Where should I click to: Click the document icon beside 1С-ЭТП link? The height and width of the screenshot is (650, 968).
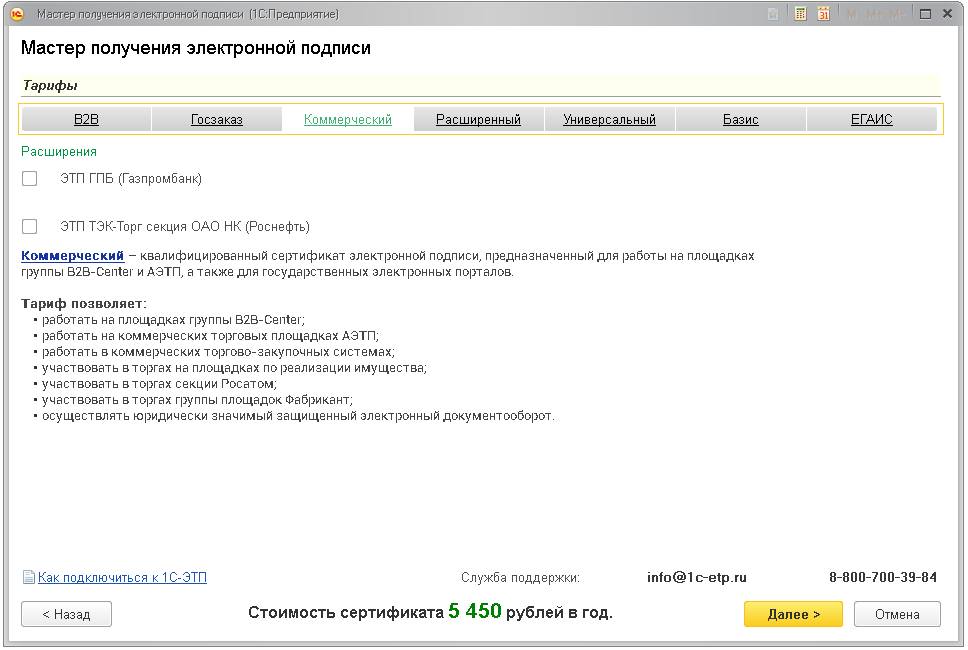click(x=28, y=577)
